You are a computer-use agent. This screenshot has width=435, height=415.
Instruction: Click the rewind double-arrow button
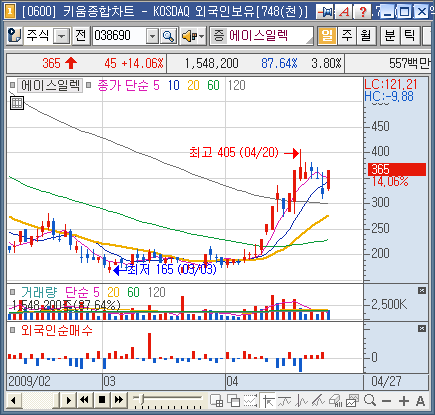click(85, 400)
